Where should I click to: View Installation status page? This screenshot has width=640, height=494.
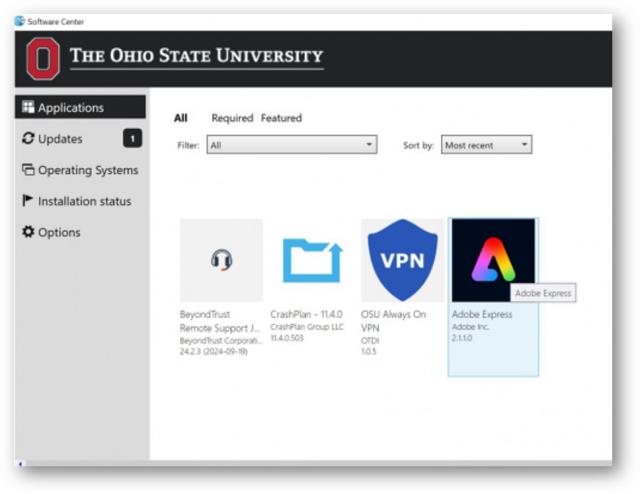click(x=80, y=201)
